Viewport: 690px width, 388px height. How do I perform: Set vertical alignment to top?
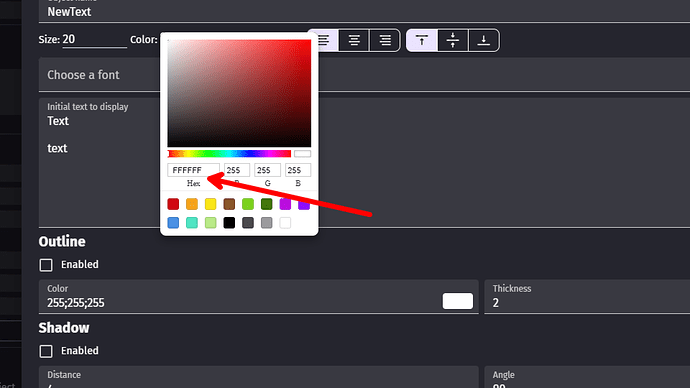(x=422, y=40)
